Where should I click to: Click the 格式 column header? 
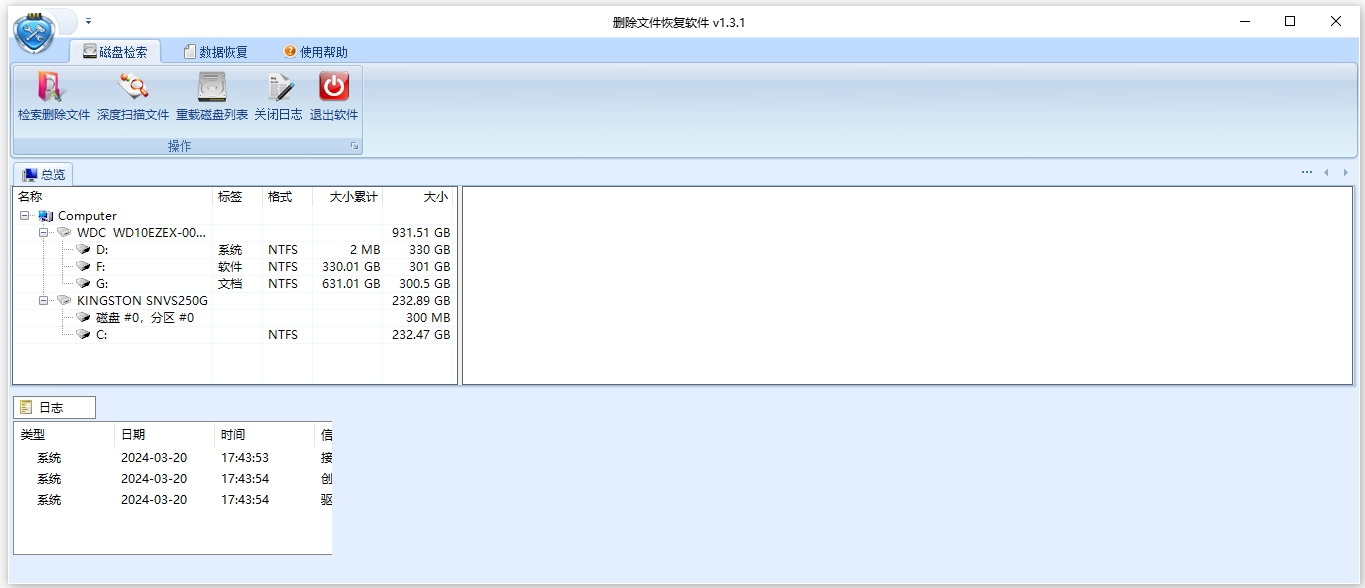[288, 197]
